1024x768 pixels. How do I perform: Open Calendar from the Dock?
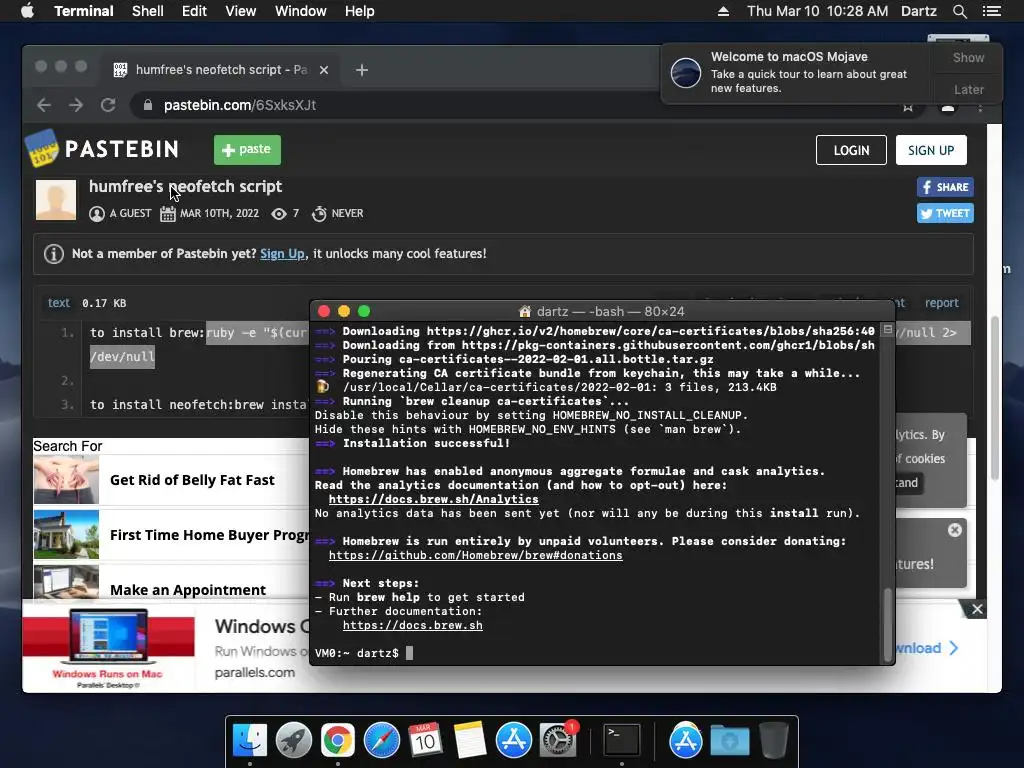(425, 741)
